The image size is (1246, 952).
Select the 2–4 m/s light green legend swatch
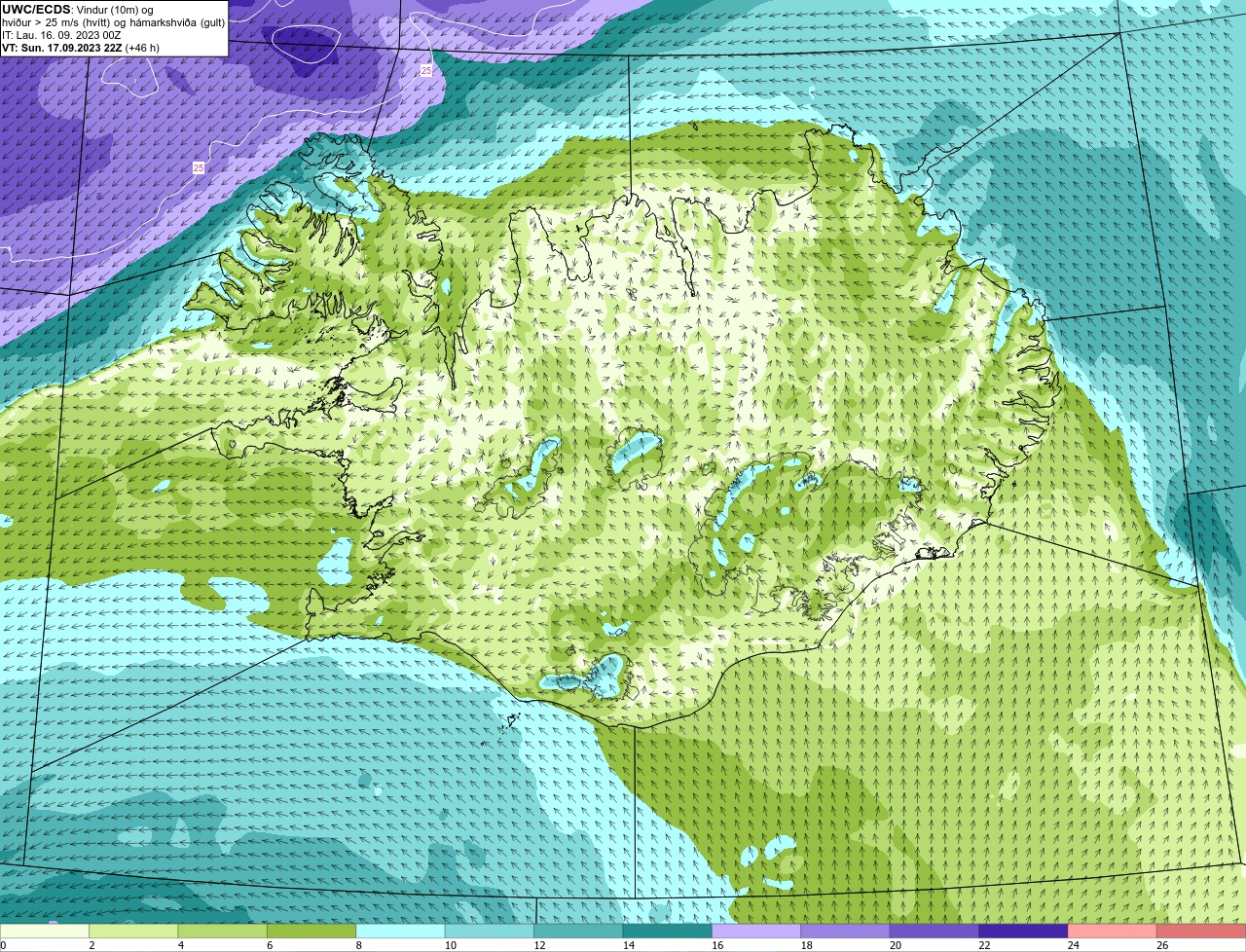click(133, 931)
